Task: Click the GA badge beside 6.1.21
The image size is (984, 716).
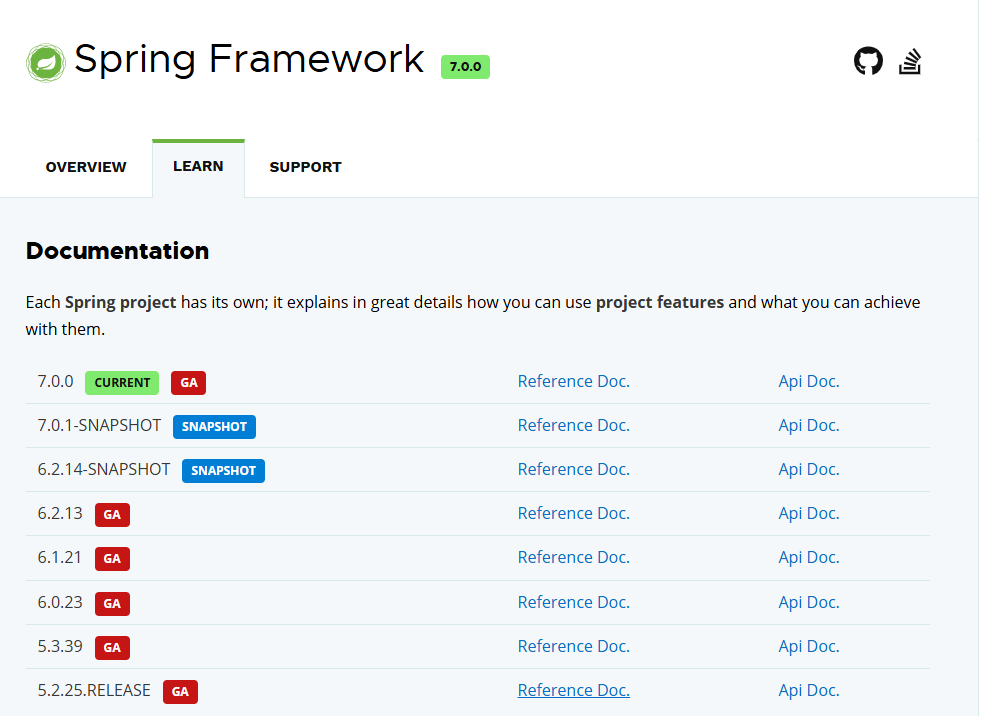Action: coord(112,558)
